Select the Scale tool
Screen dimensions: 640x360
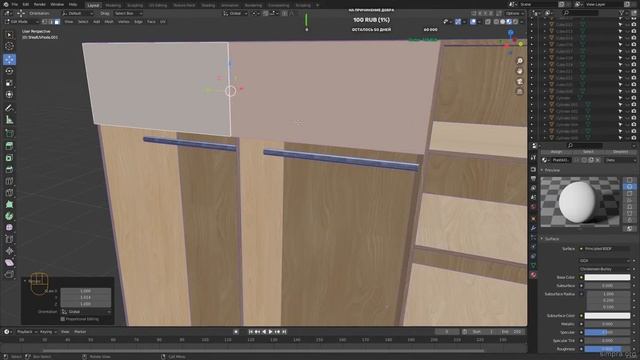9,83
